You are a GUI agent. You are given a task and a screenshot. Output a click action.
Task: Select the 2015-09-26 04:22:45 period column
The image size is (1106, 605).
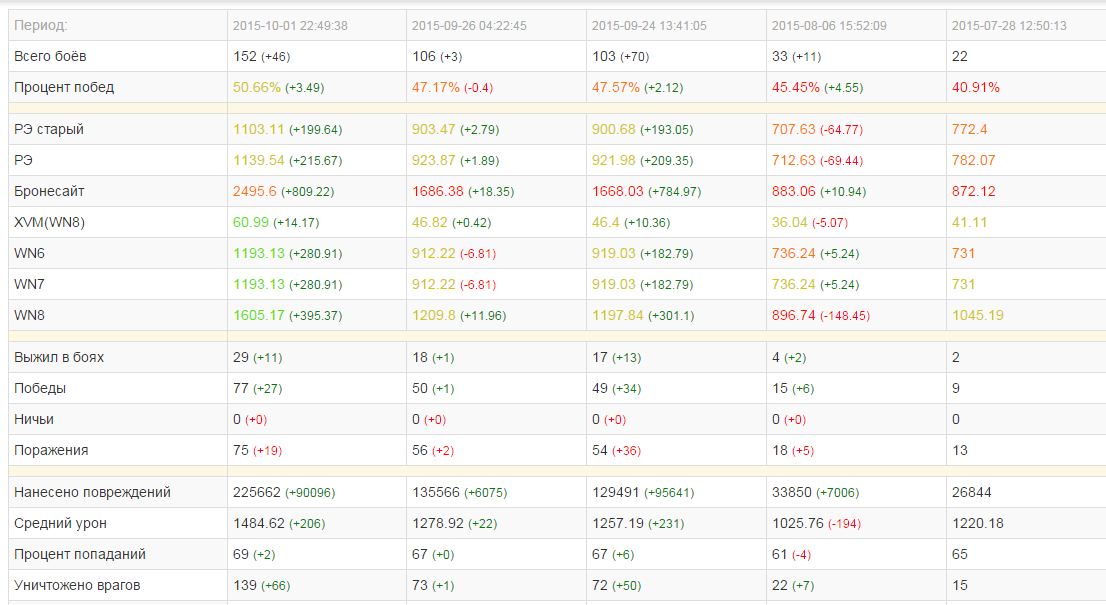(x=469, y=25)
